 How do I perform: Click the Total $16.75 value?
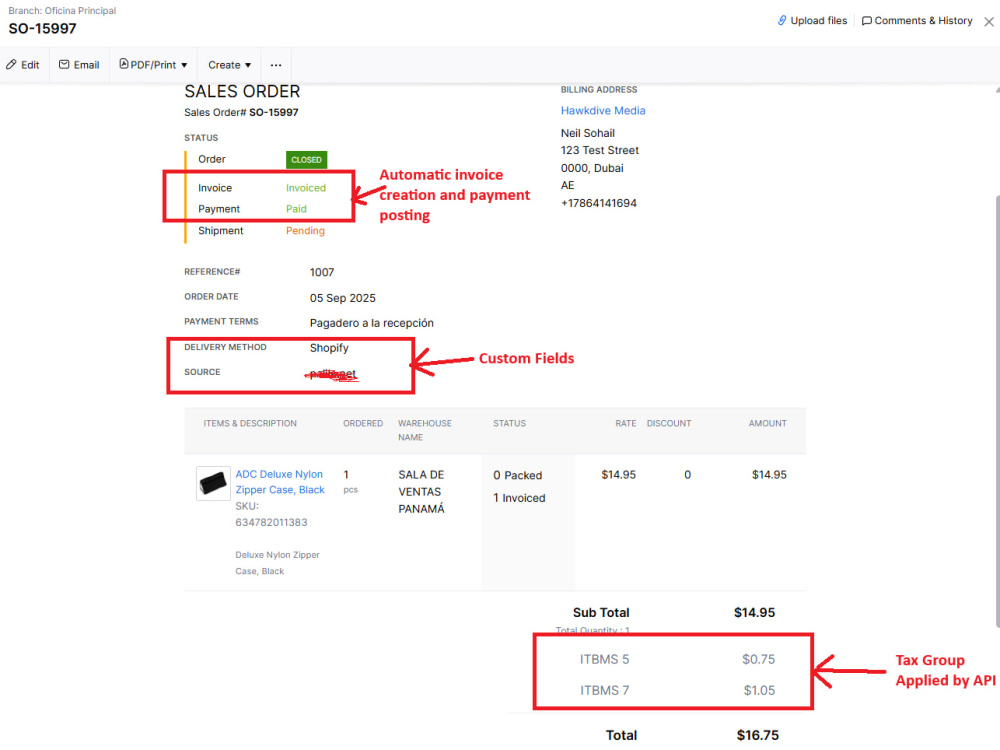click(x=758, y=735)
